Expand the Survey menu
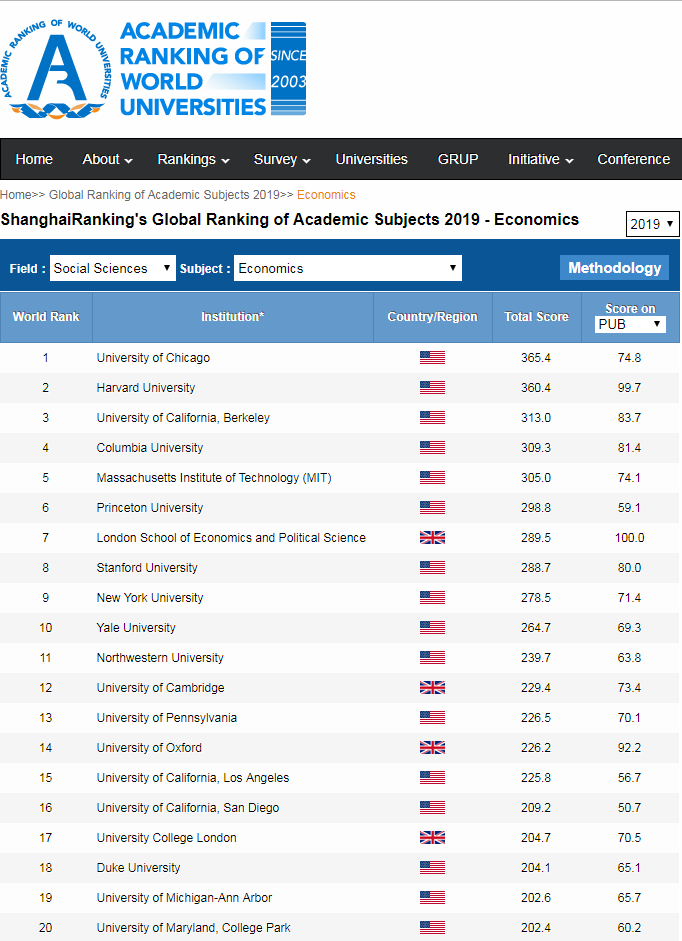Screen dimensions: 682x941 point(282,160)
